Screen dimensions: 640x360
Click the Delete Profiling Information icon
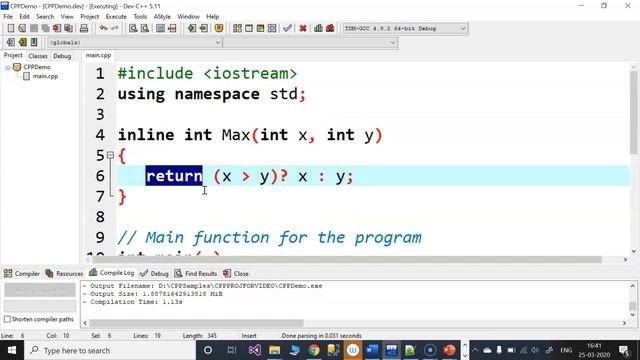click(x=330, y=28)
